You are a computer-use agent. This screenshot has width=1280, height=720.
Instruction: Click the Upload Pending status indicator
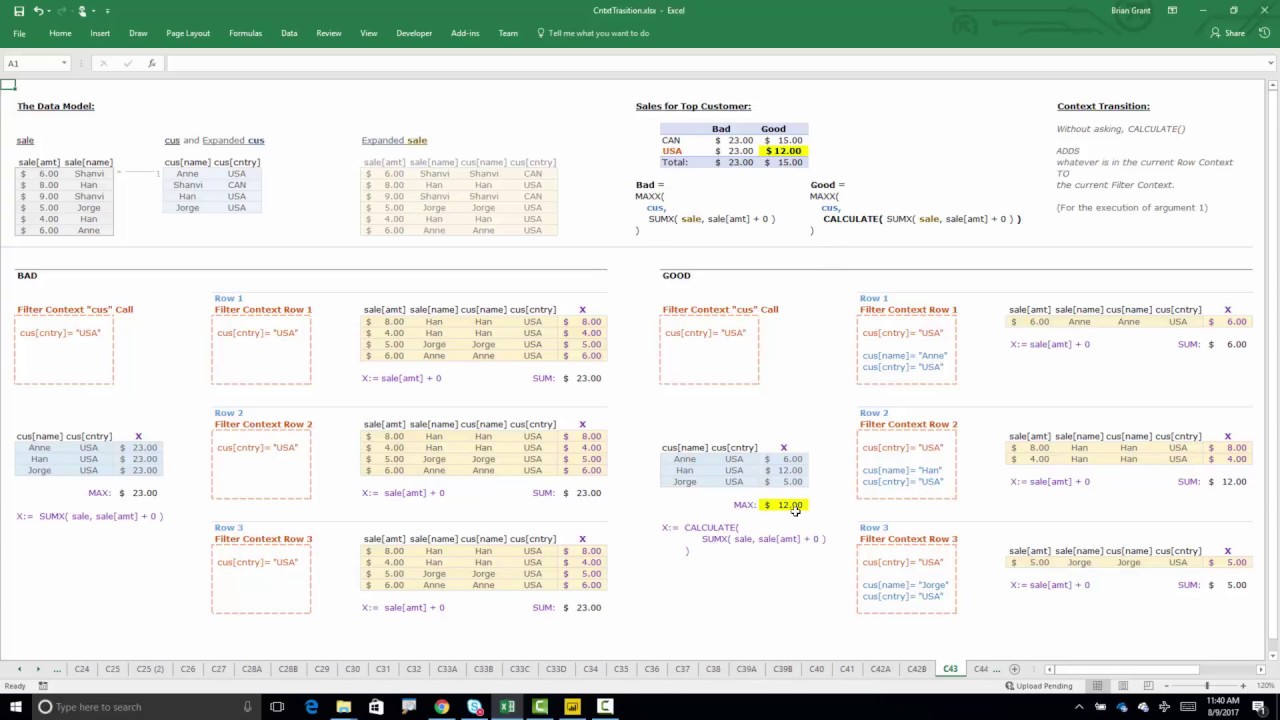(1038, 686)
